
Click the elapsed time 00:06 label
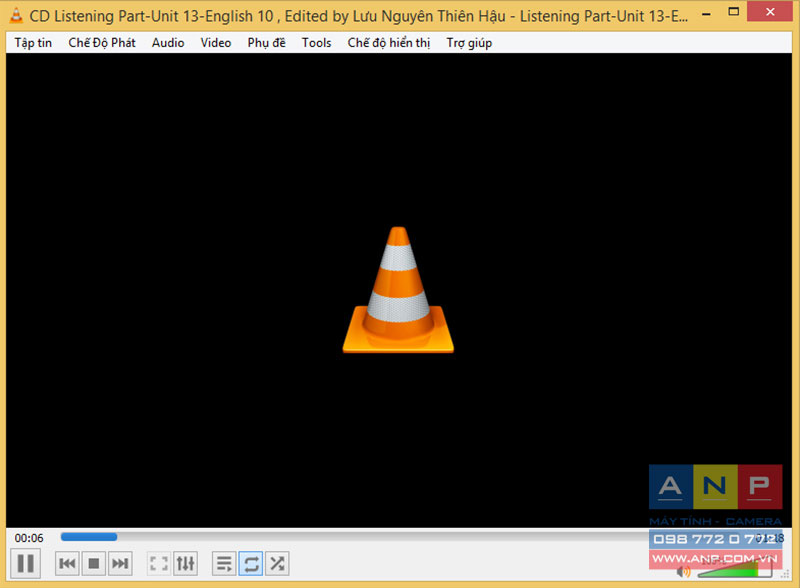tap(29, 538)
